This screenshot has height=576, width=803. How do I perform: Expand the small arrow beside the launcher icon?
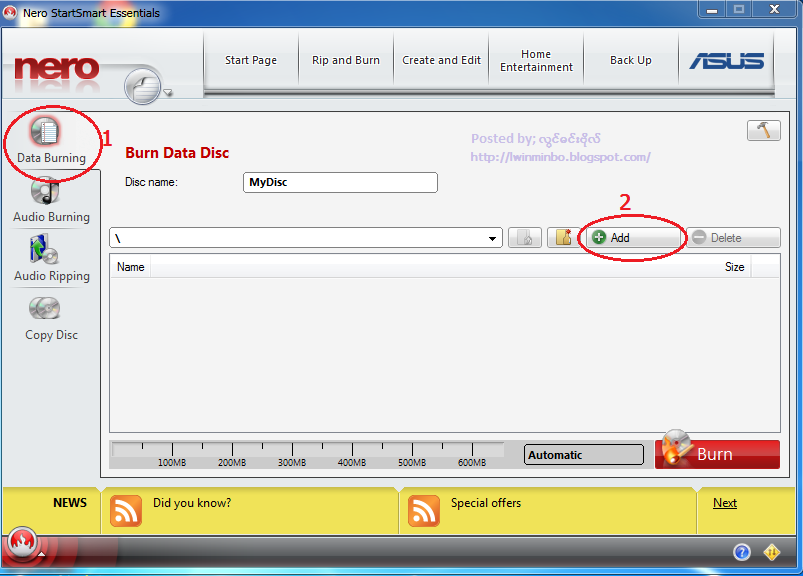pyautogui.click(x=167, y=93)
